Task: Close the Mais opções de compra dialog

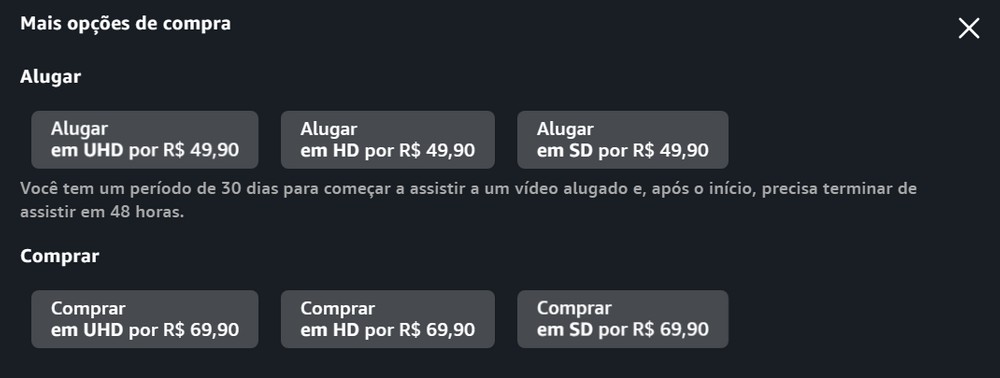Action: click(968, 28)
